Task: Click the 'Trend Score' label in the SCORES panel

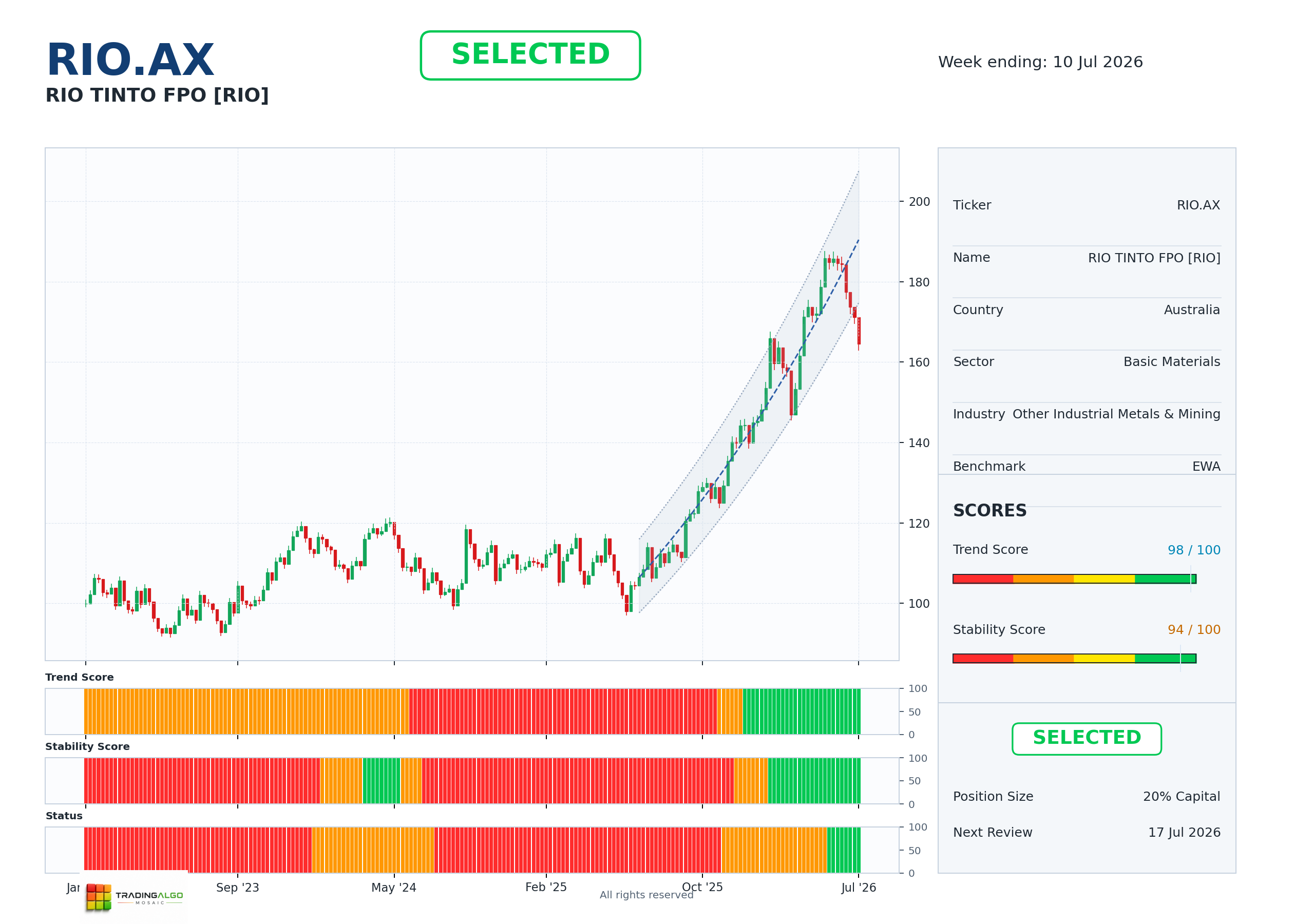Action: point(990,550)
